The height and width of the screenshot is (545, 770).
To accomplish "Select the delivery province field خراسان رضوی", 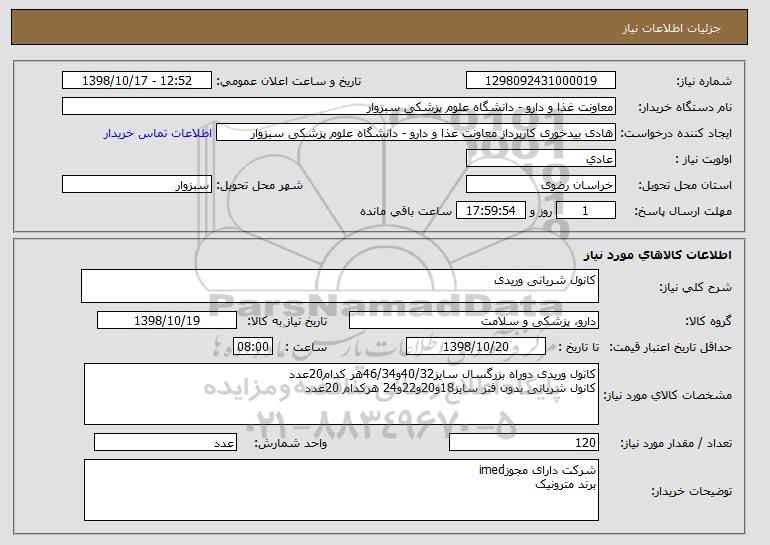I will point(541,185).
